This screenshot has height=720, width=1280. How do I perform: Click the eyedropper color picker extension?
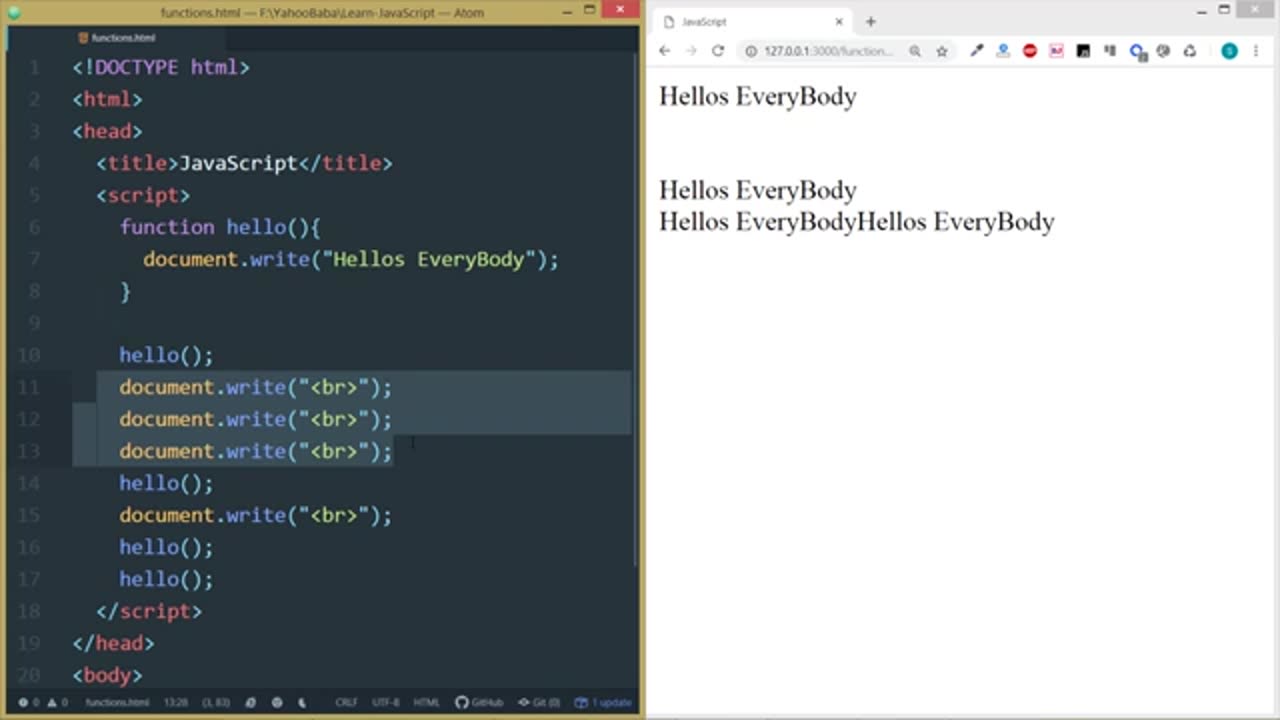point(976,51)
